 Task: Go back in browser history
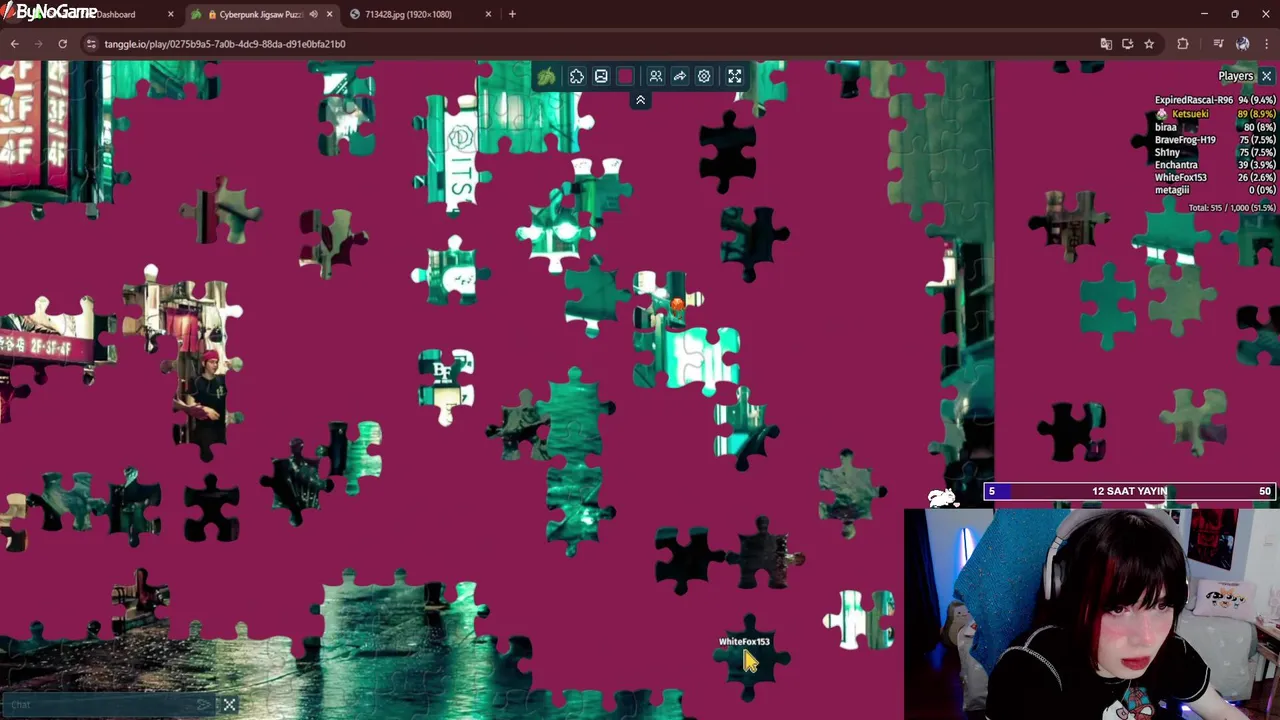[14, 44]
